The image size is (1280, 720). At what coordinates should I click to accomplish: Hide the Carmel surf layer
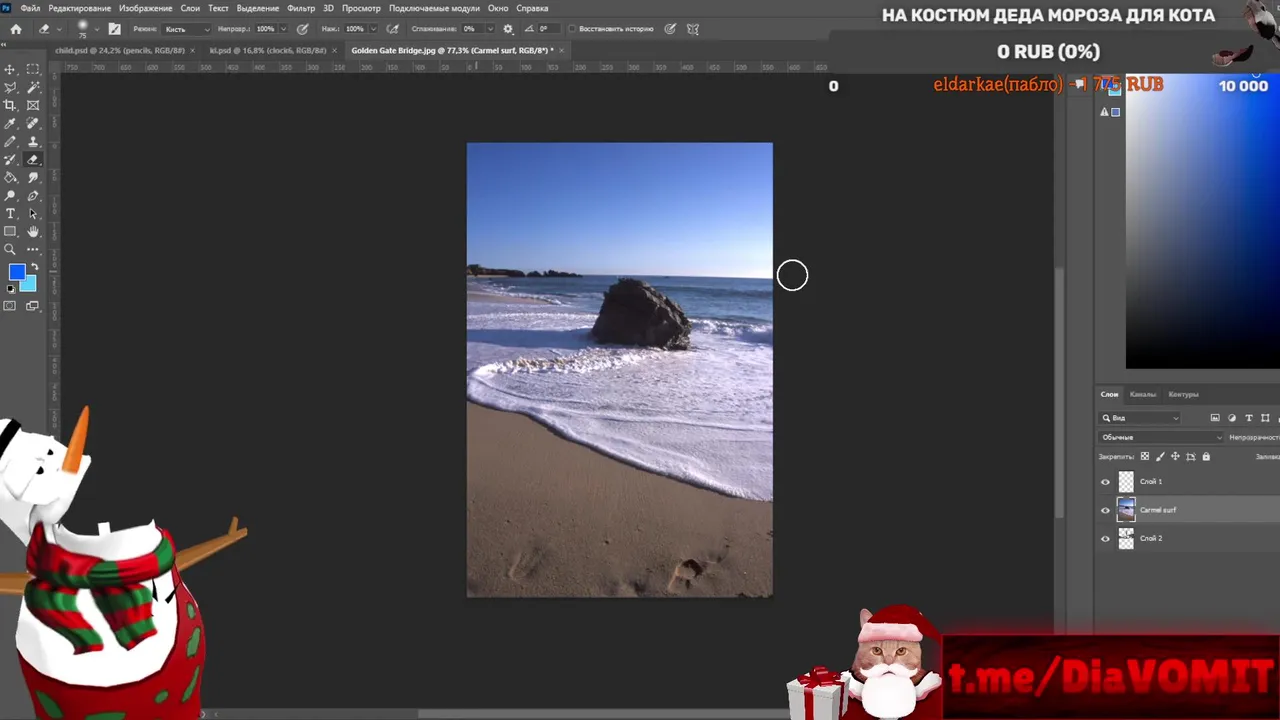point(1105,510)
